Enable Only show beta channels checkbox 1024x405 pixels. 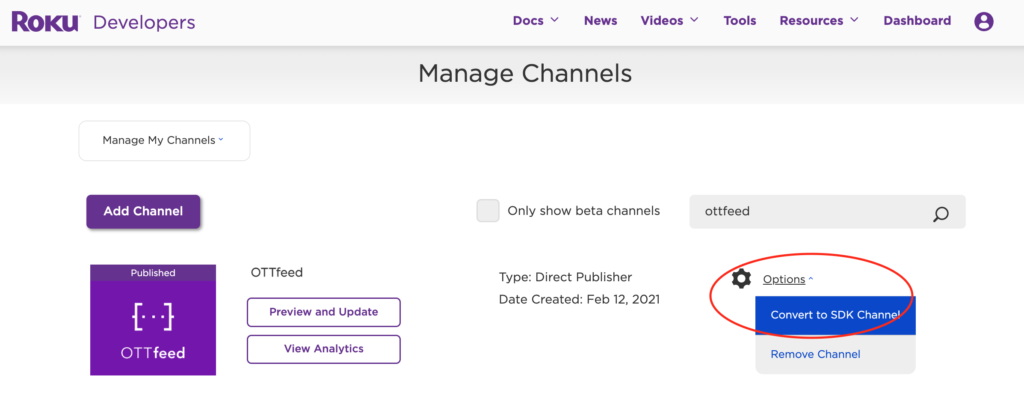488,211
